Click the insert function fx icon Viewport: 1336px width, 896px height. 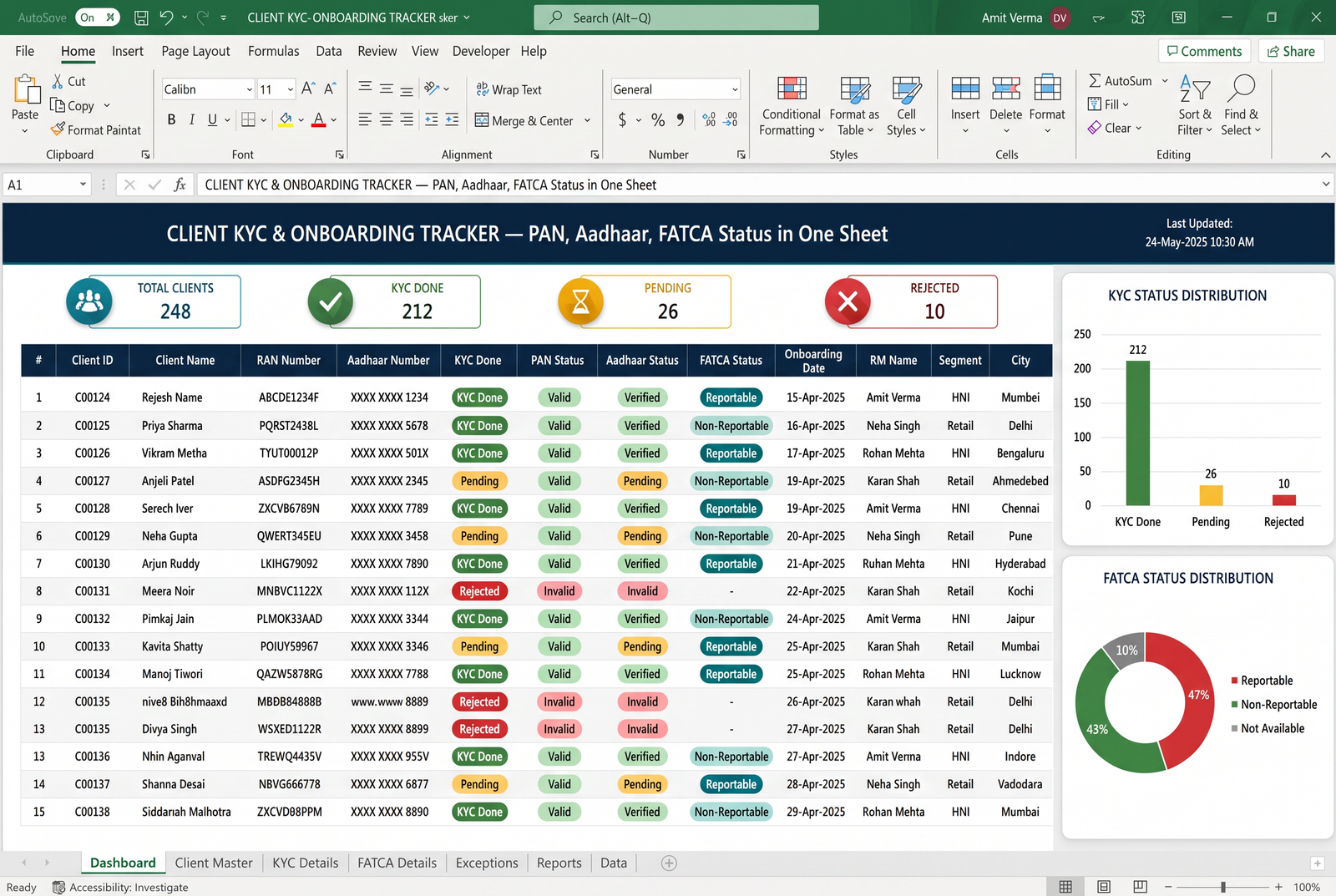click(x=180, y=185)
